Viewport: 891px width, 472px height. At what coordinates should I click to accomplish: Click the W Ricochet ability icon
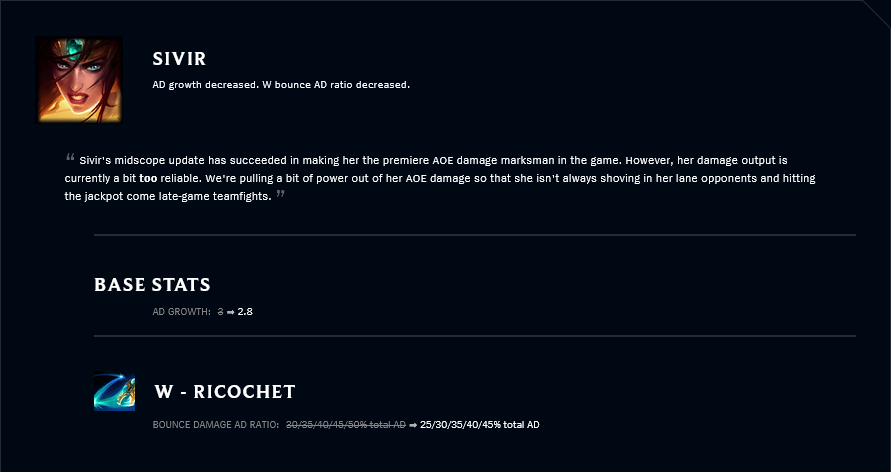tap(114, 391)
